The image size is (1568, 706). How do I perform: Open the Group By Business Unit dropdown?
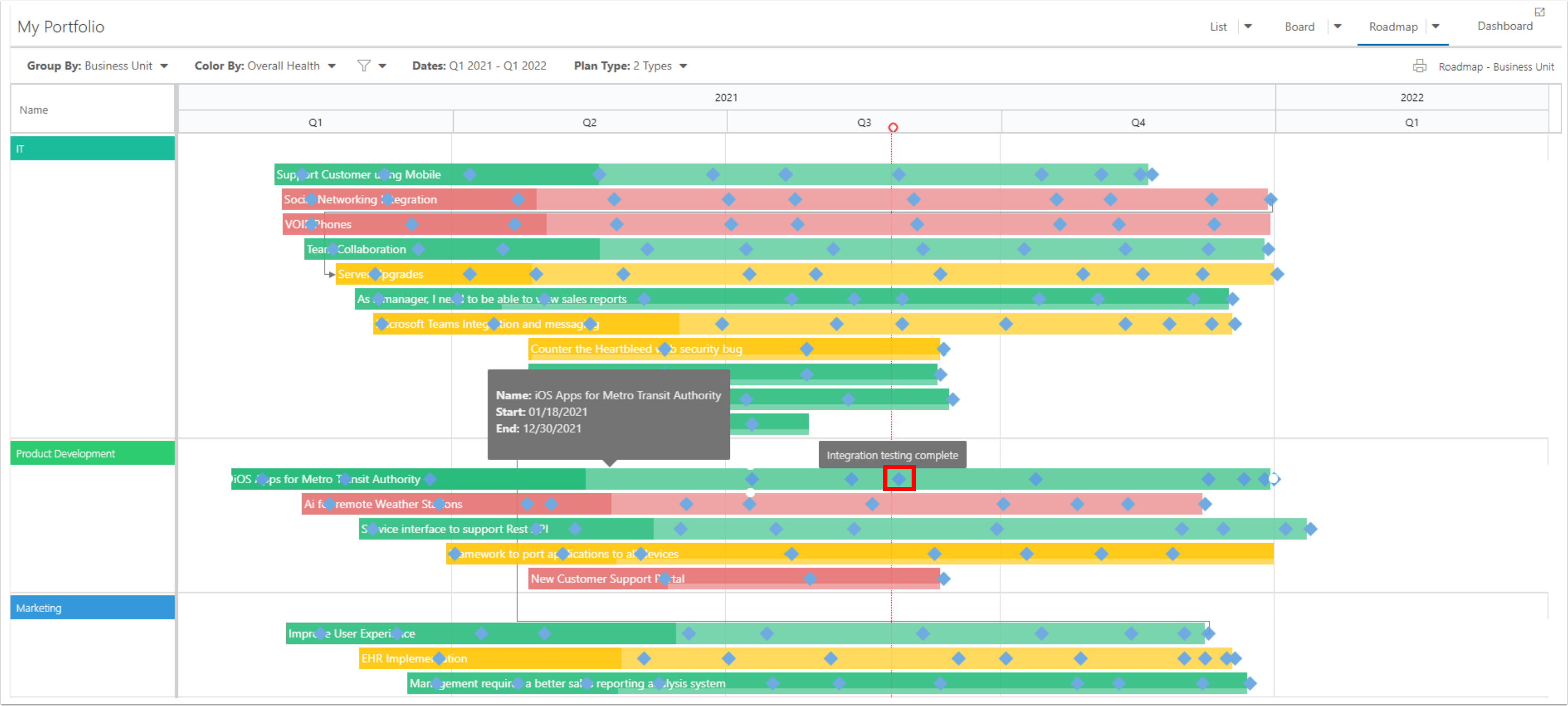coord(97,66)
